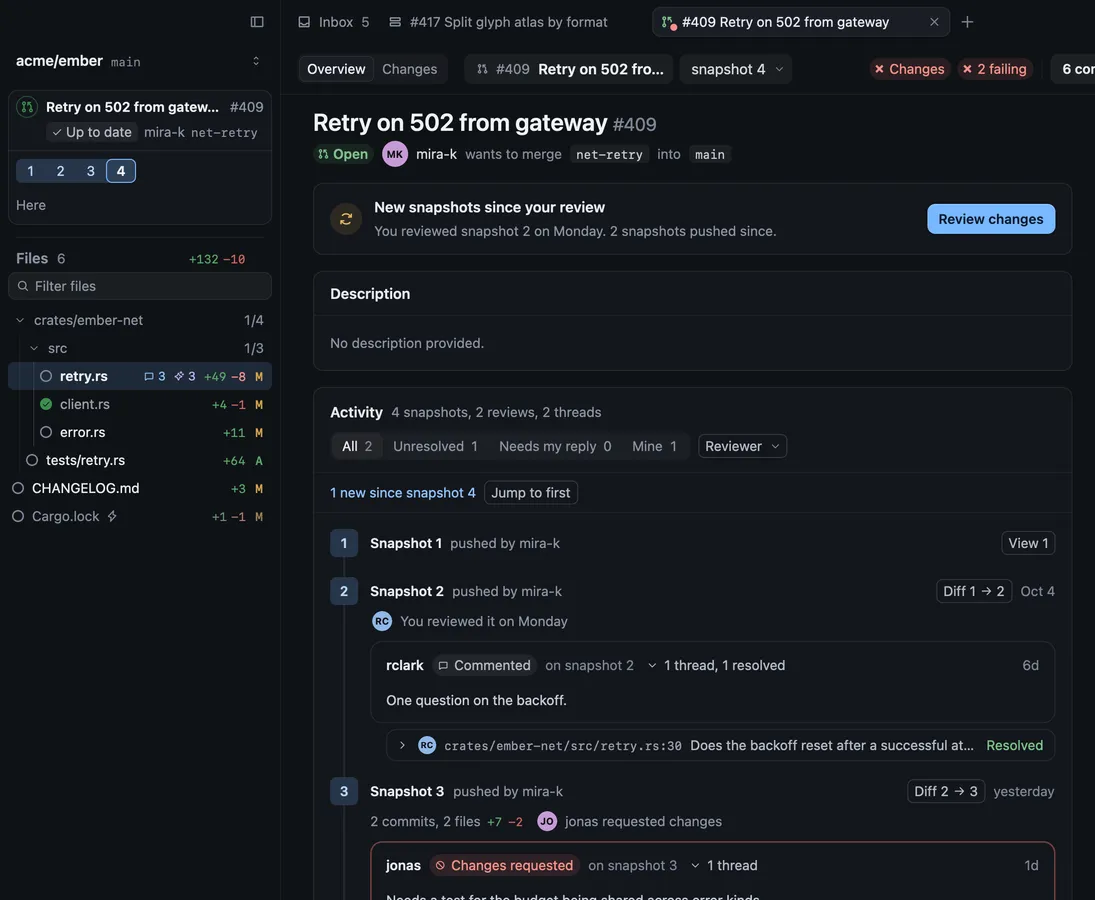Open client.rs file
This screenshot has width=1095, height=900.
click(x=84, y=404)
